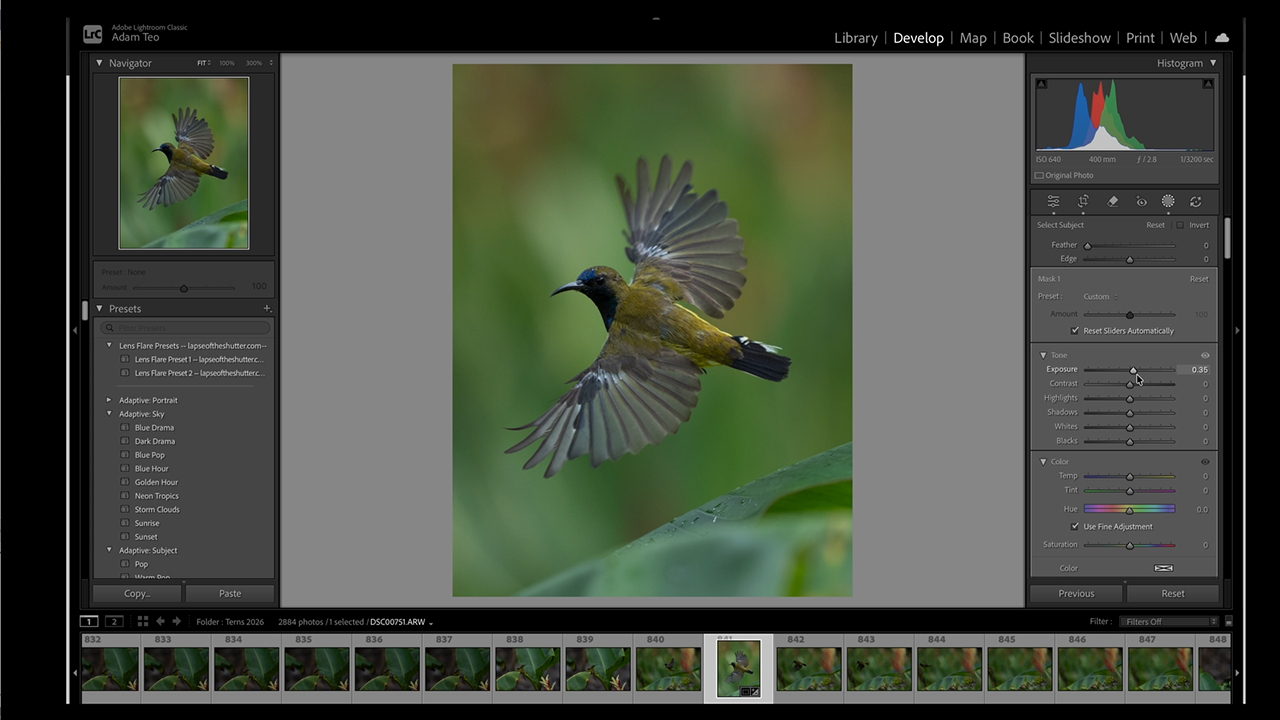The height and width of the screenshot is (720, 1280).
Task: Click the Exposure slider handle
Action: pos(1133,370)
